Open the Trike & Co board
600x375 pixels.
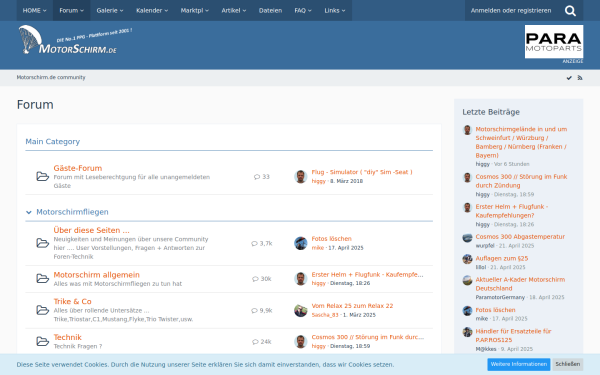point(72,302)
